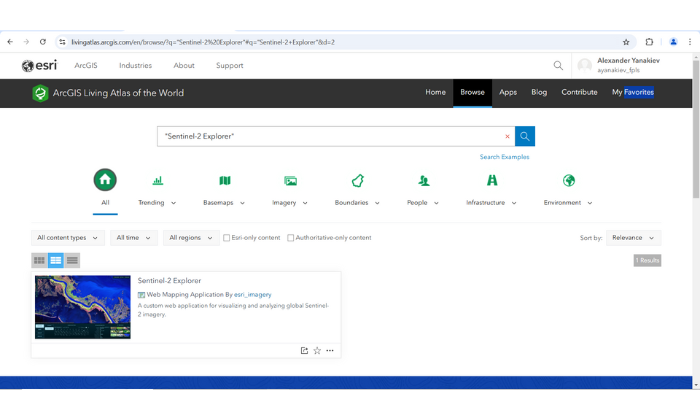
Task: Select the Environment globe icon
Action: point(569,180)
